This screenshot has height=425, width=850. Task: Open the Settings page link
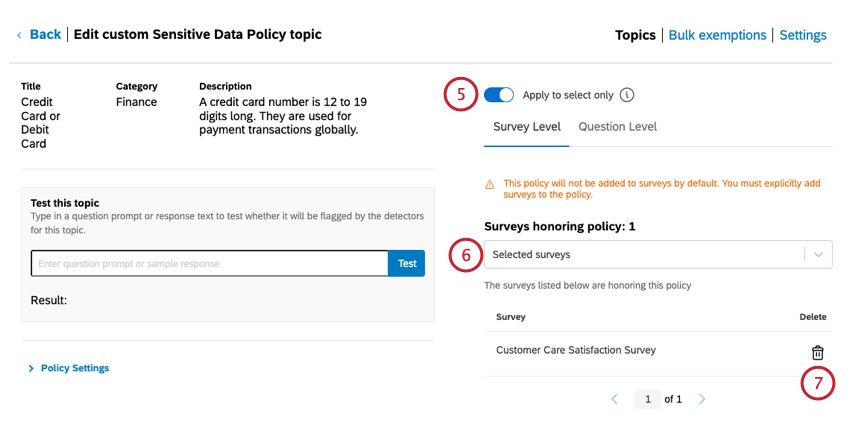803,35
